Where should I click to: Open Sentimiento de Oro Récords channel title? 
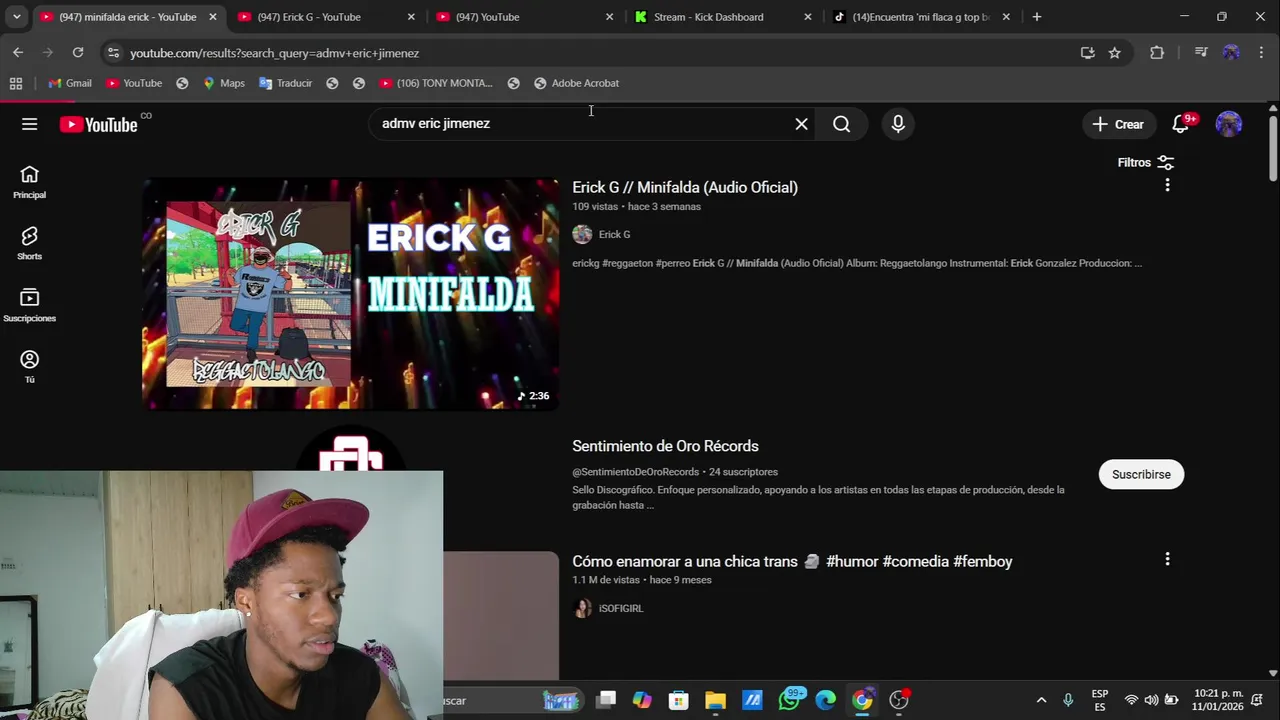click(665, 446)
